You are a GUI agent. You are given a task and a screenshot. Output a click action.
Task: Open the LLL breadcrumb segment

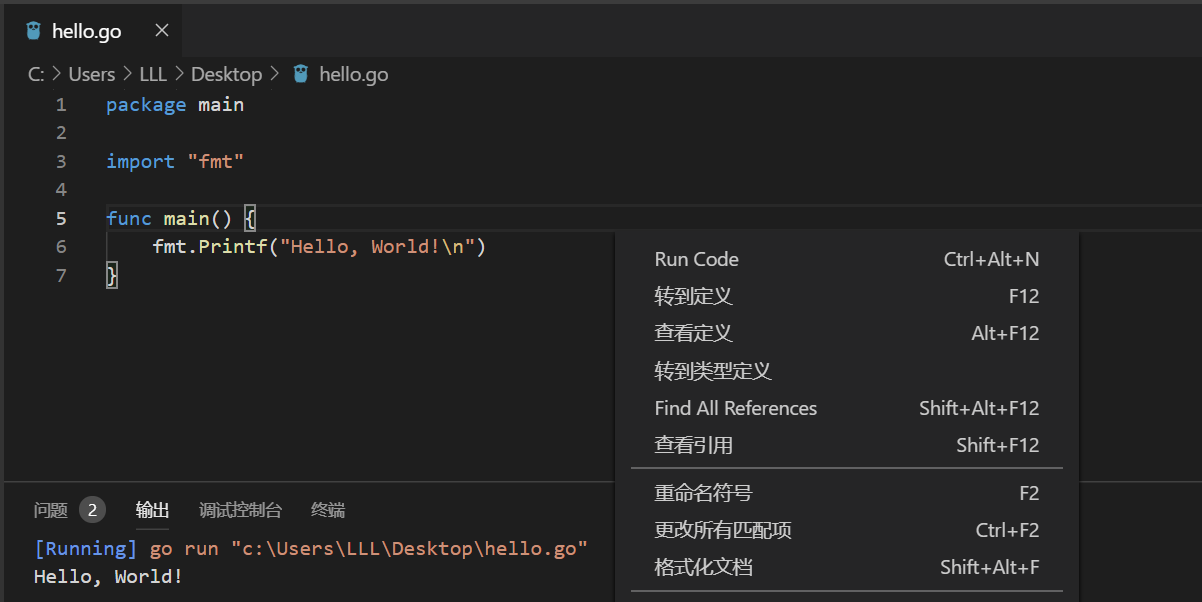pyautogui.click(x=153, y=74)
